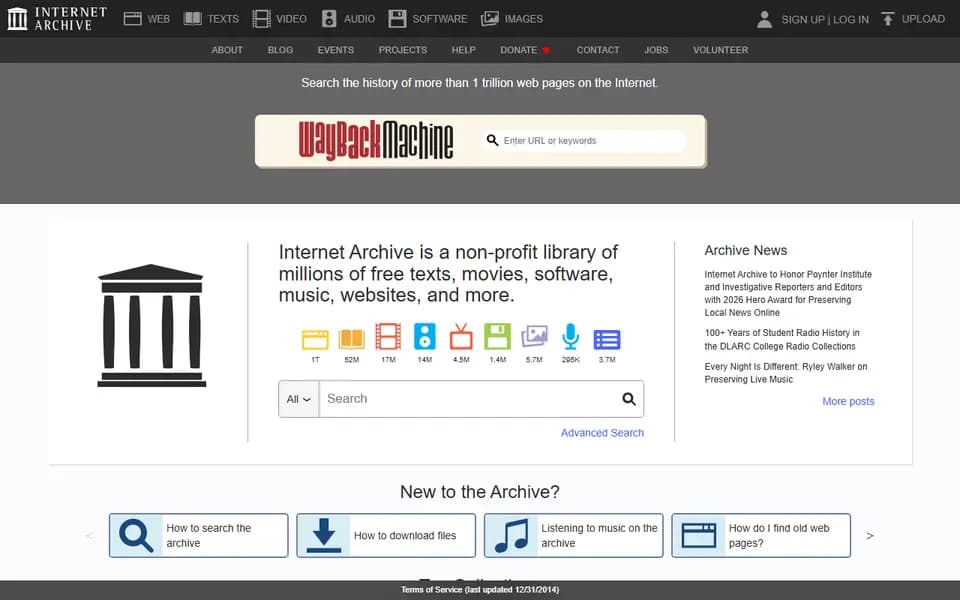Open the How to download files card

coord(386,536)
